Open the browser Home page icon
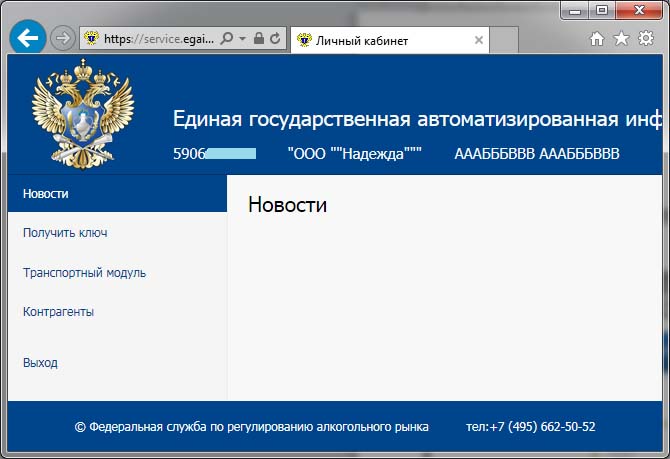Screen dimensions: 670x459 tap(597, 39)
